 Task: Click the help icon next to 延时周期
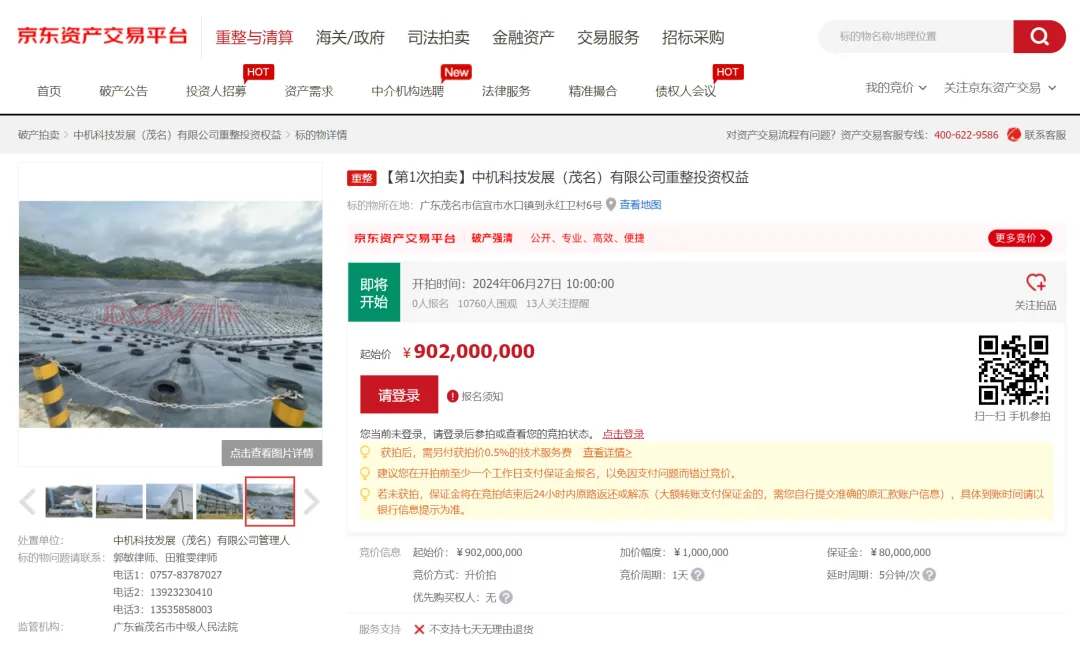[929, 575]
